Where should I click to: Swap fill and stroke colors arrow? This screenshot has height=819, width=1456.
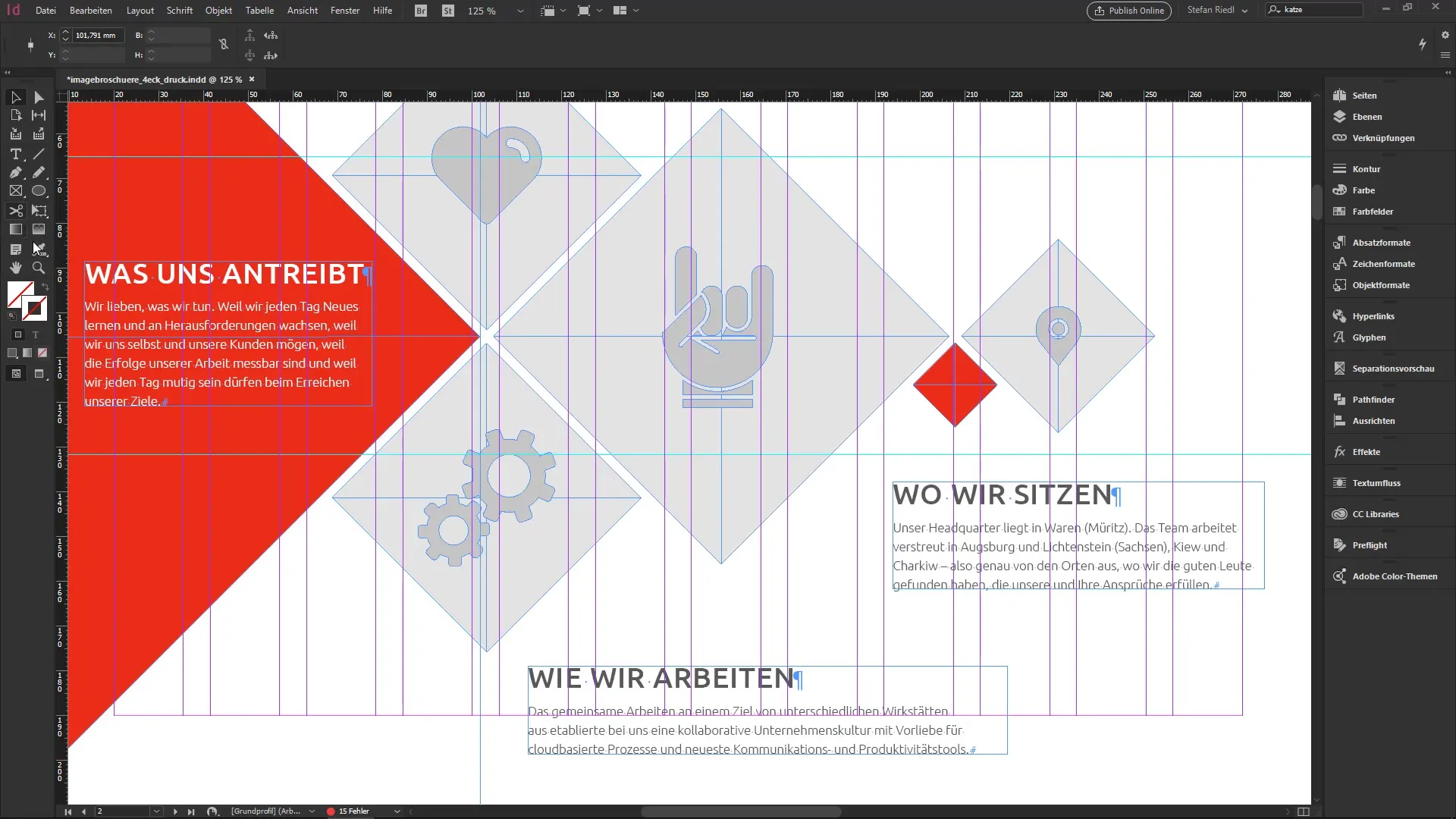click(x=45, y=287)
